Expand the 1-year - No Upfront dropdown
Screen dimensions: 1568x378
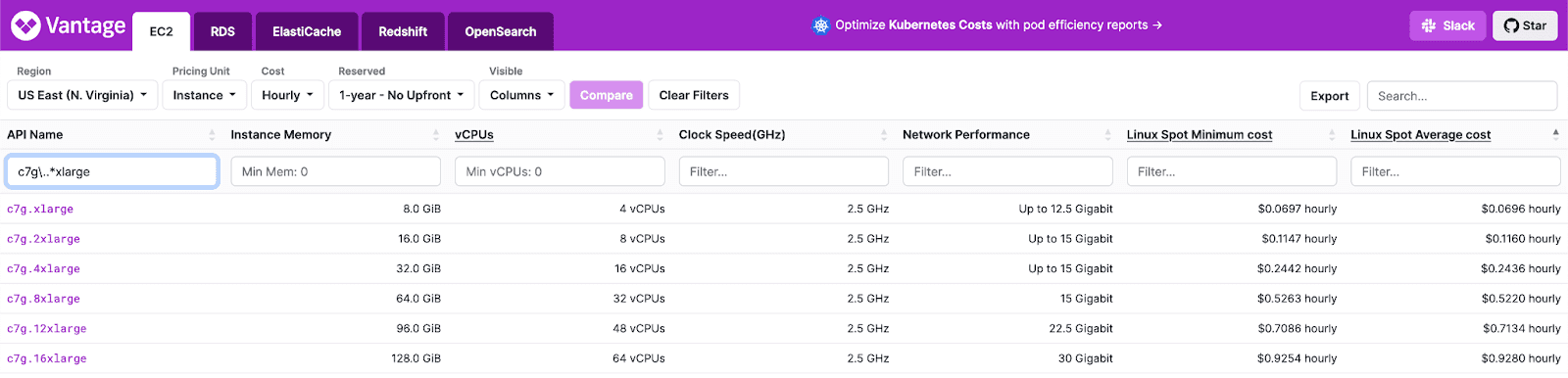coord(402,95)
